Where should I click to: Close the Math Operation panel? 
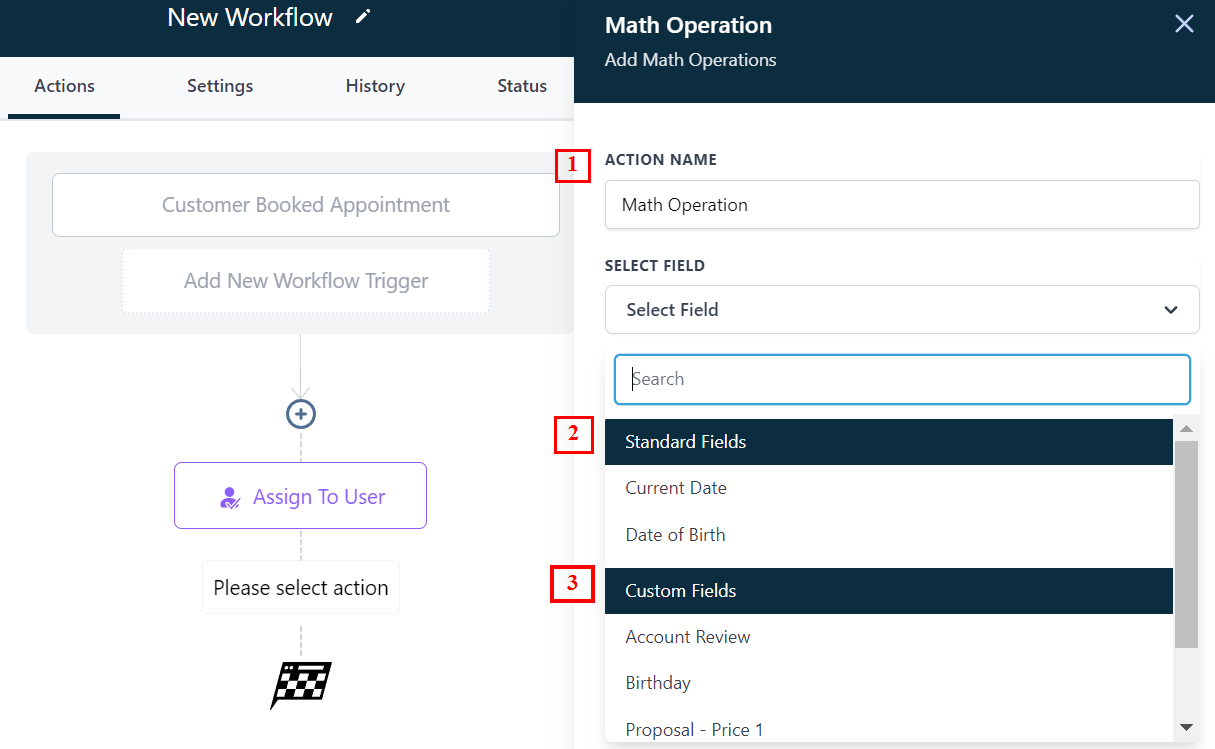1184,24
